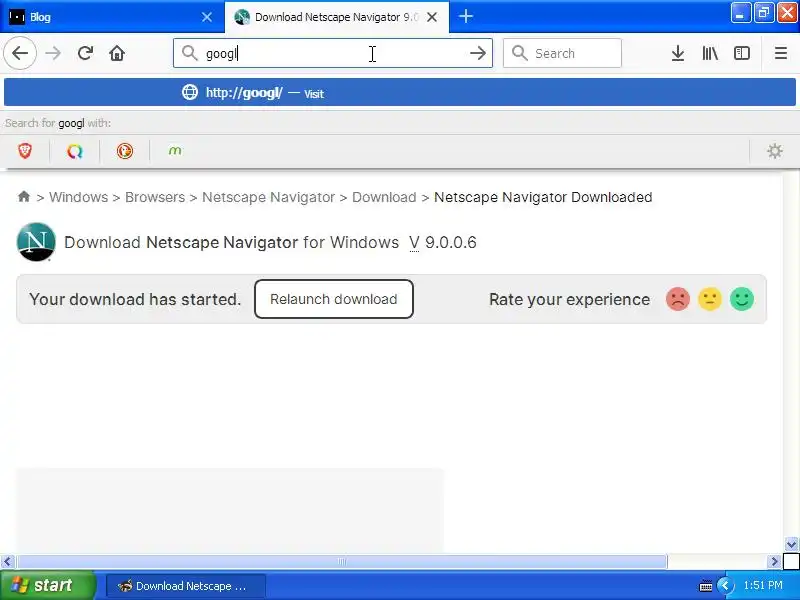
Task: Click the 1:51 PM clock
Action: coord(763,585)
